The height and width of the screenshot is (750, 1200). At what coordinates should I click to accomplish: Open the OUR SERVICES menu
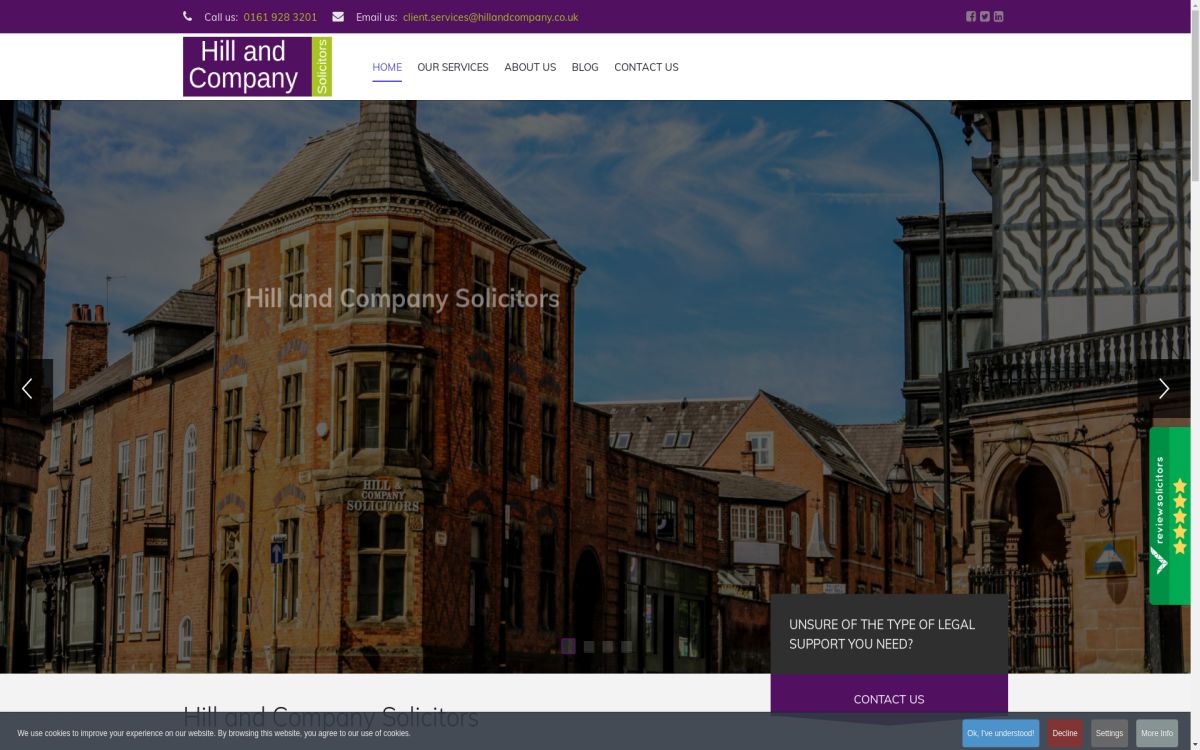point(452,67)
